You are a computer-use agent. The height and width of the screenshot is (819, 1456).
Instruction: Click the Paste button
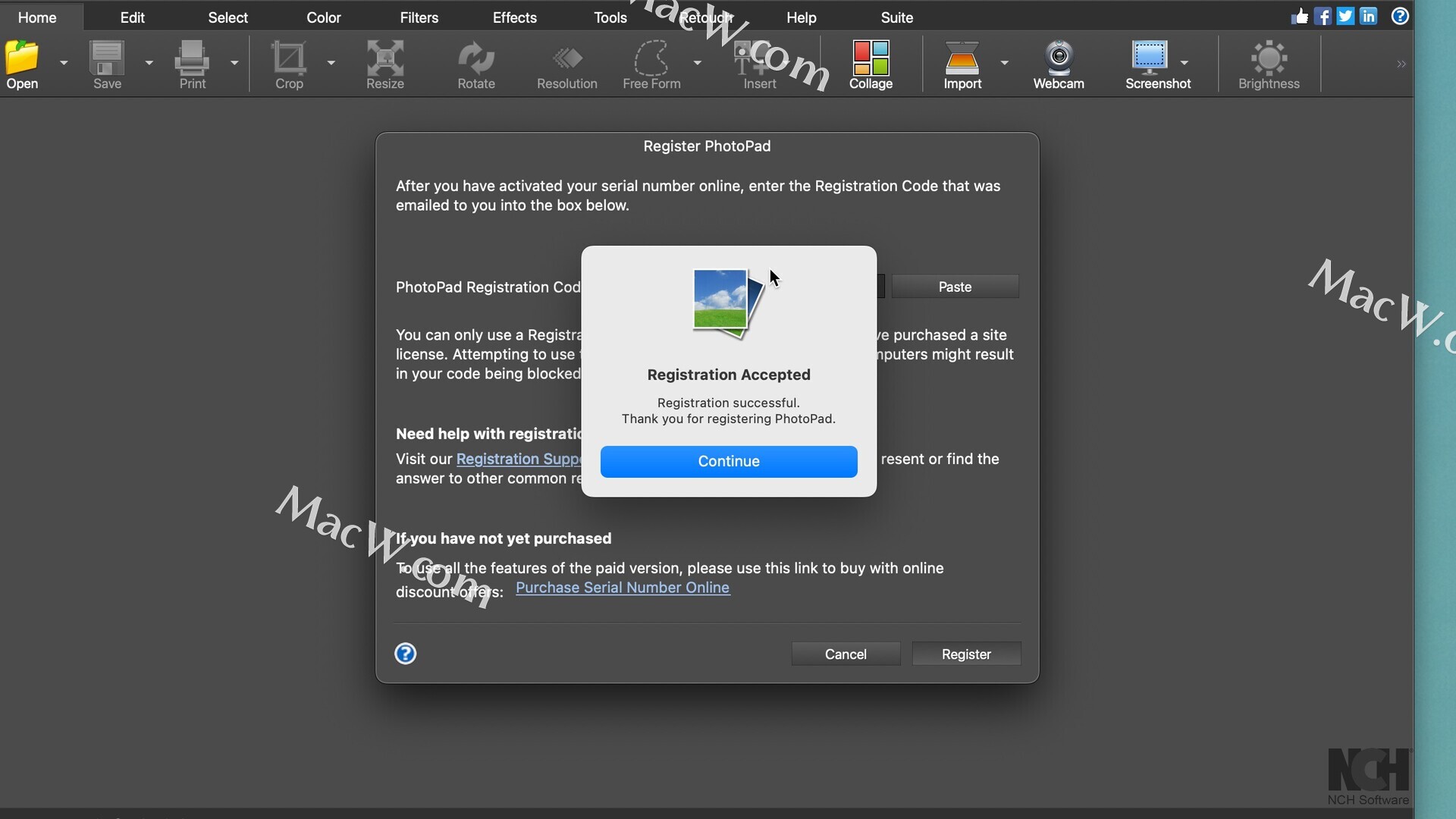tap(955, 287)
